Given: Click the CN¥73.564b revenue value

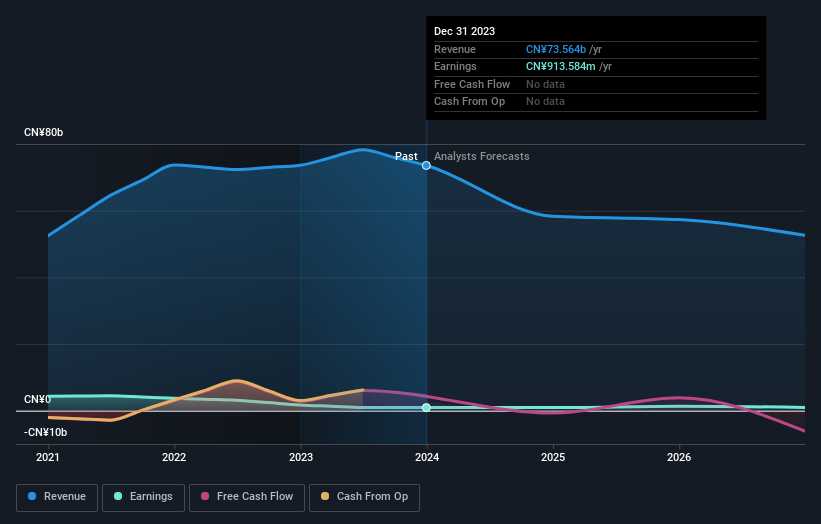Looking at the screenshot, I should 556,49.
